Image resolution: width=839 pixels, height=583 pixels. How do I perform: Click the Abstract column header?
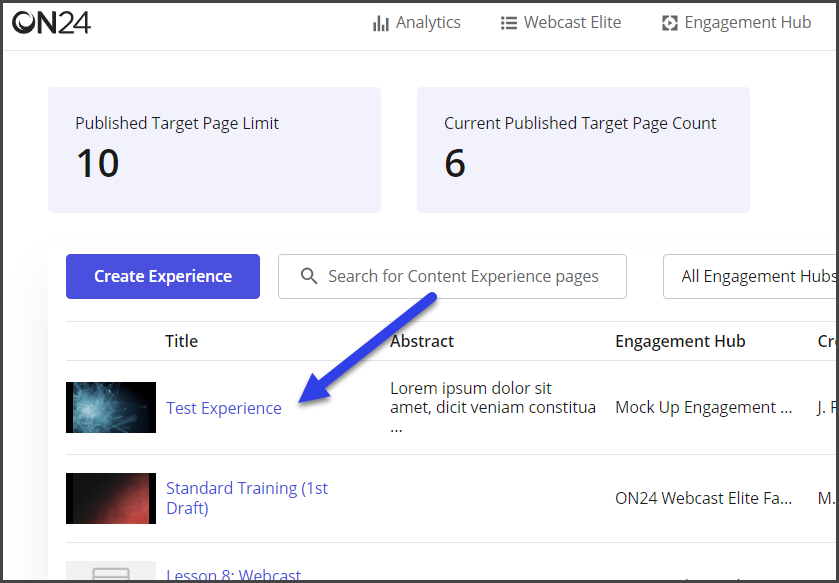point(422,341)
